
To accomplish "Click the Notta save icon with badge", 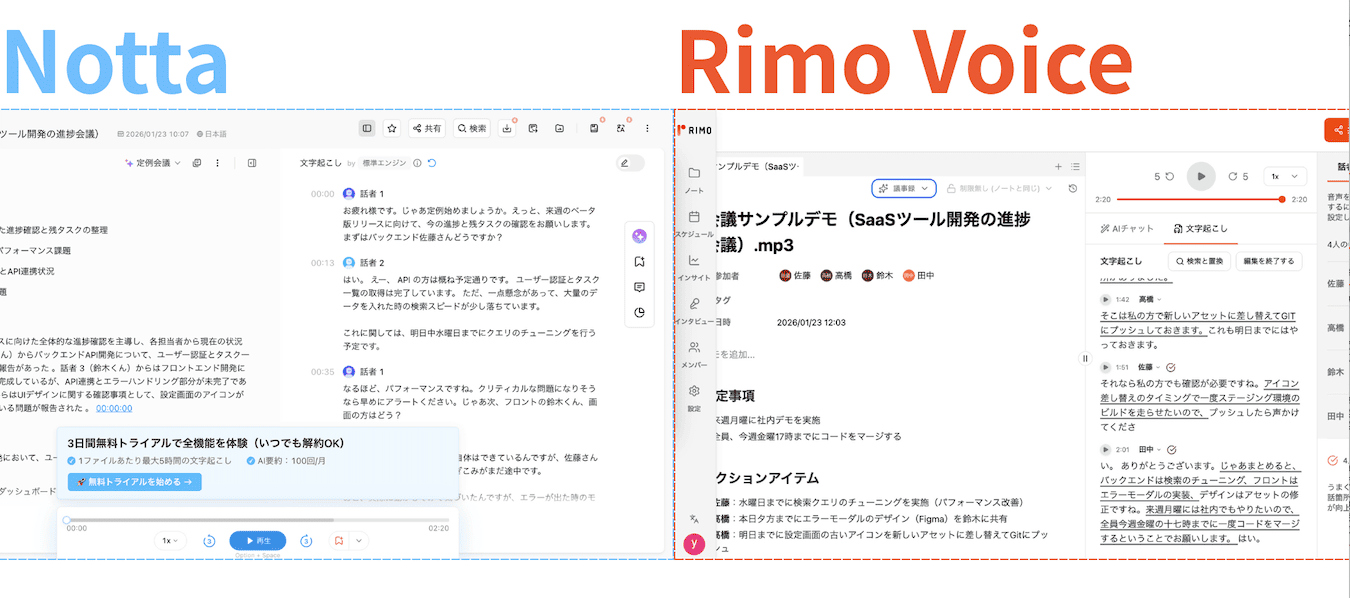I will tap(595, 128).
